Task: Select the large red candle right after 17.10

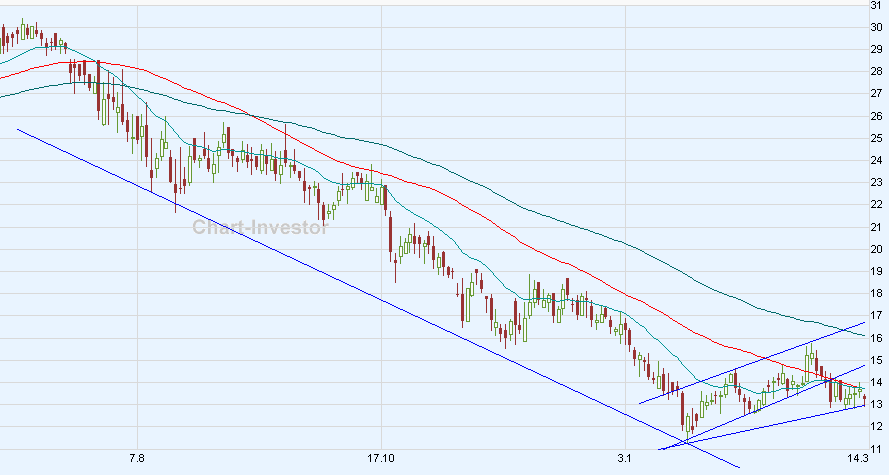Action: (389, 235)
